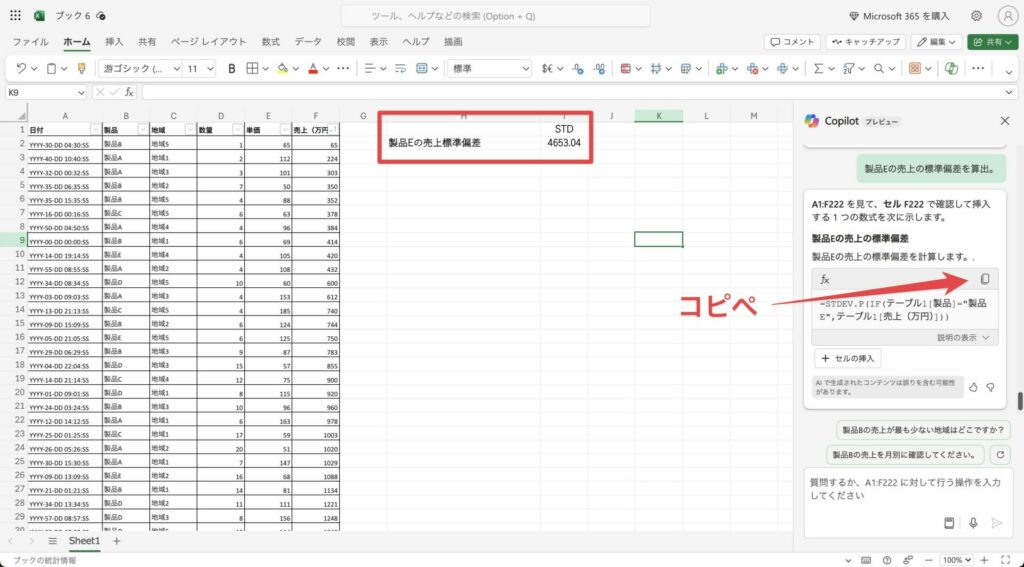Switch to the 表示 tab
The width and height of the screenshot is (1024, 567).
[379, 42]
